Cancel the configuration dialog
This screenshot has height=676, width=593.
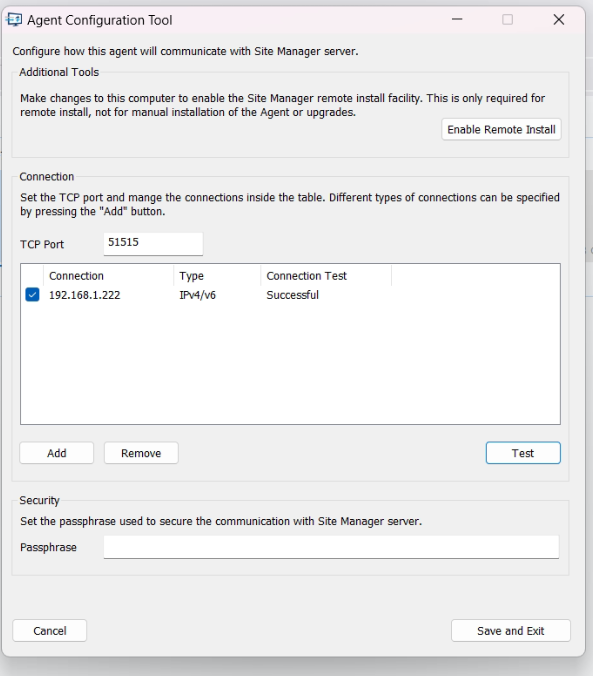(x=50, y=631)
